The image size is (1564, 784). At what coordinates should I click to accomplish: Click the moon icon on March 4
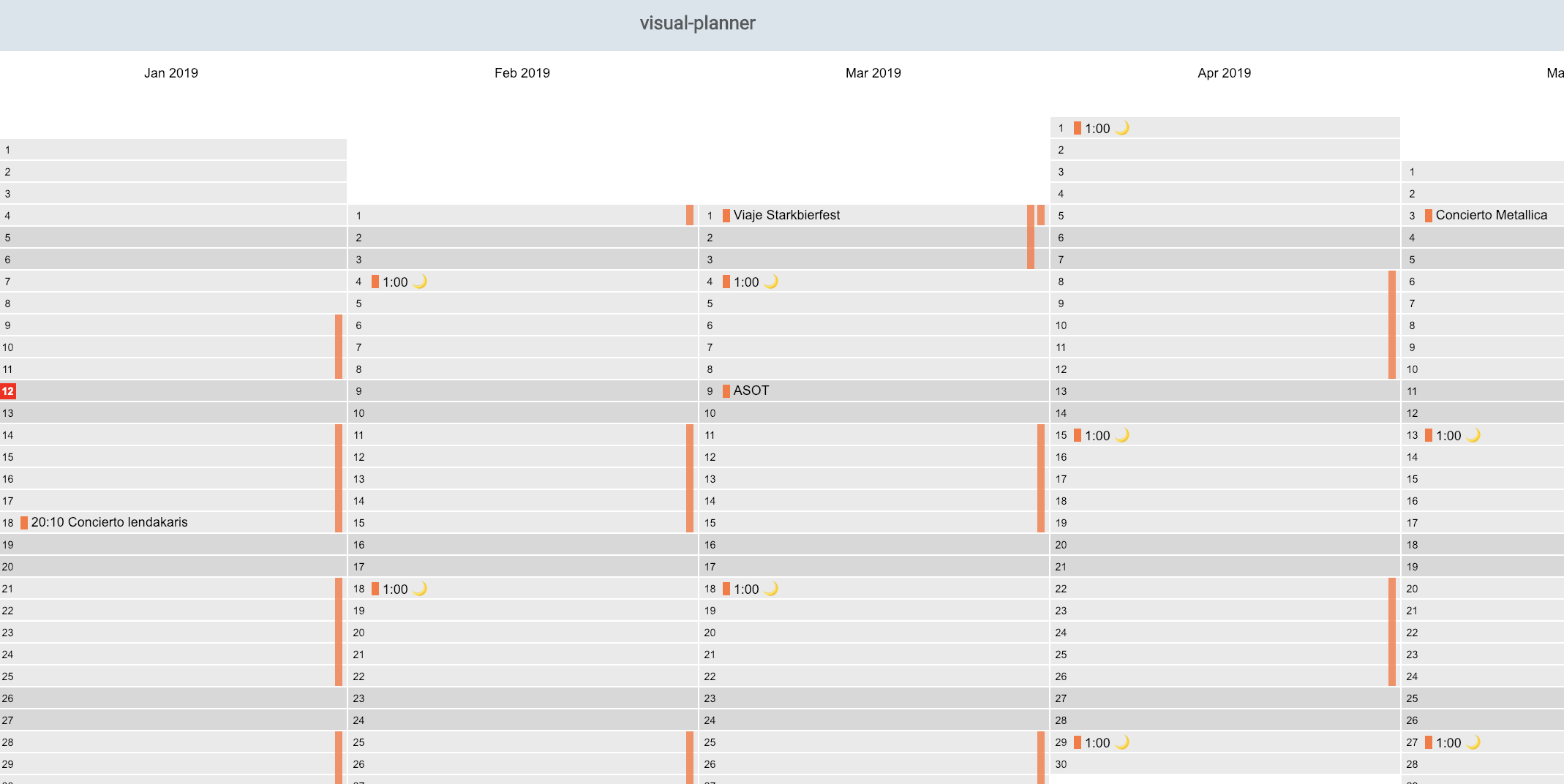771,282
